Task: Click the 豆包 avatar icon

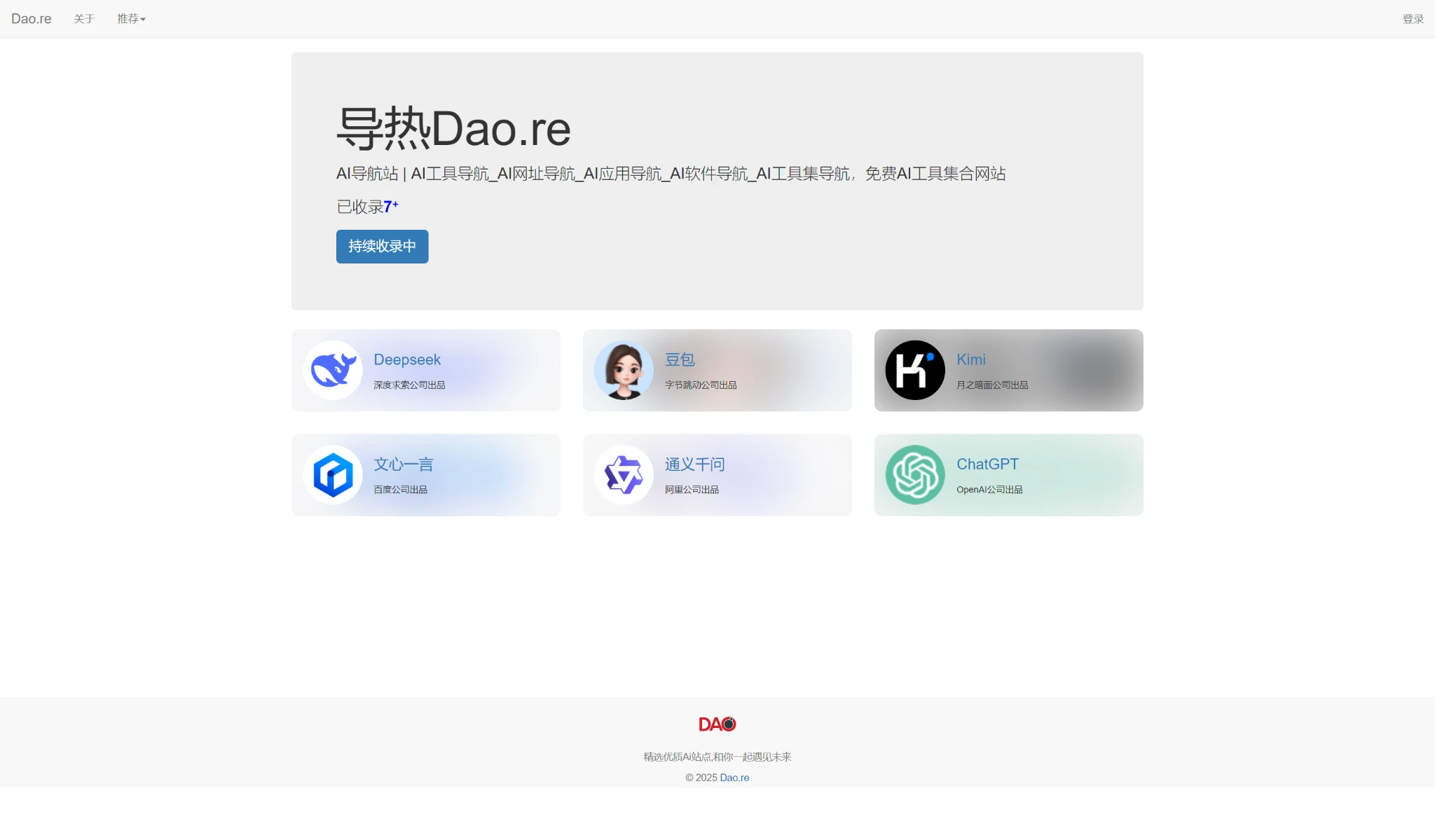Action: coord(624,370)
